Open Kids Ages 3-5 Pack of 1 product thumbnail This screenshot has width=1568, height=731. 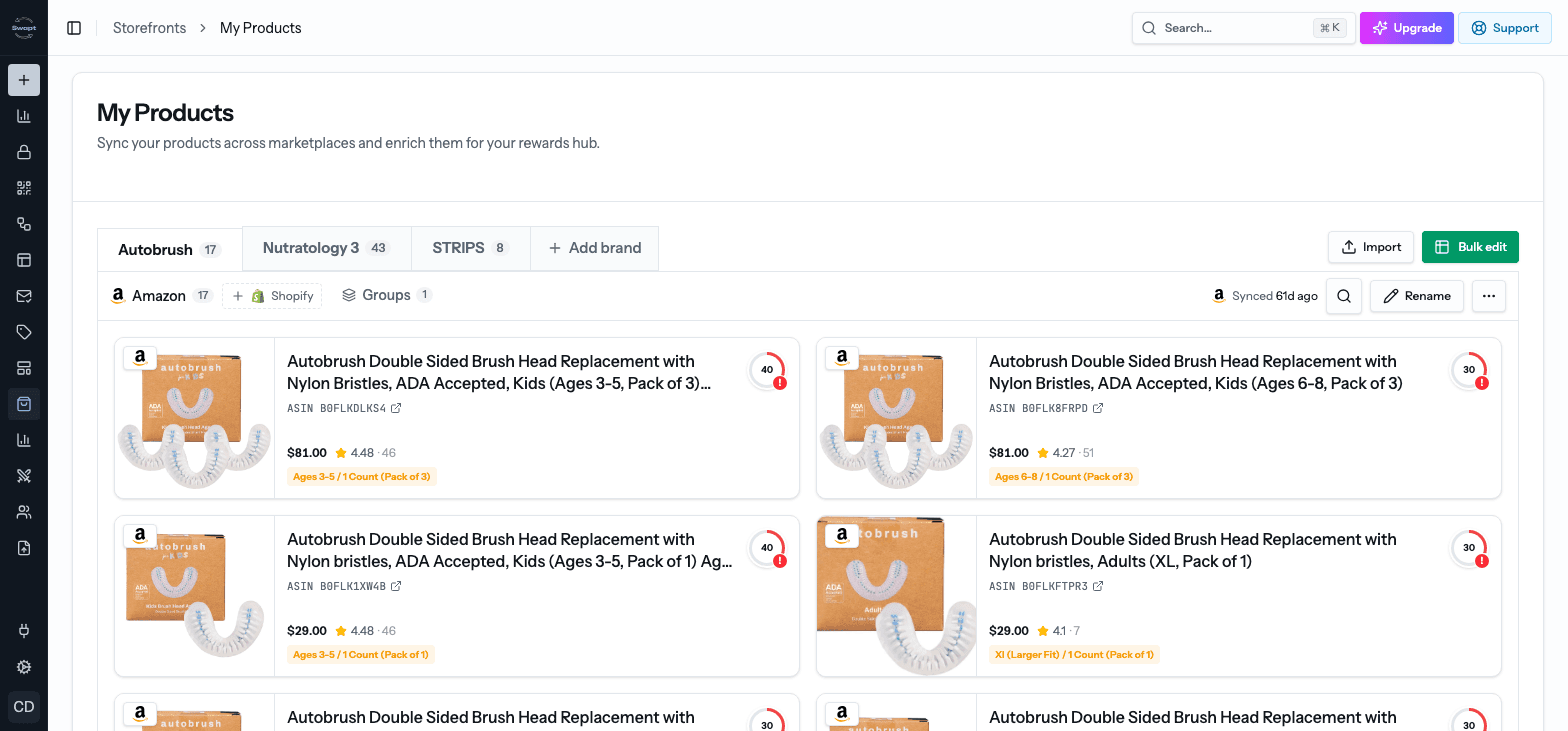195,596
